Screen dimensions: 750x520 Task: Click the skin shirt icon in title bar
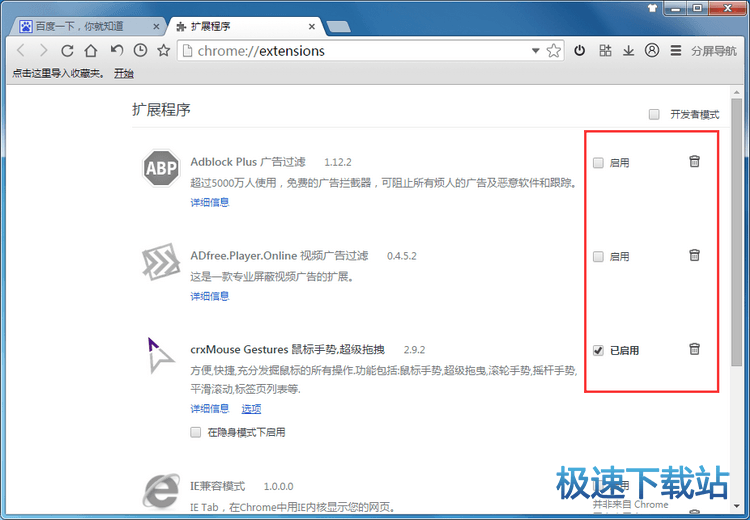[x=652, y=8]
